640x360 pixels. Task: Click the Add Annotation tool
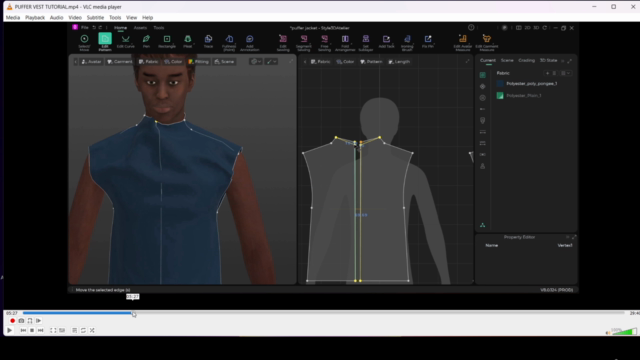[249, 42]
